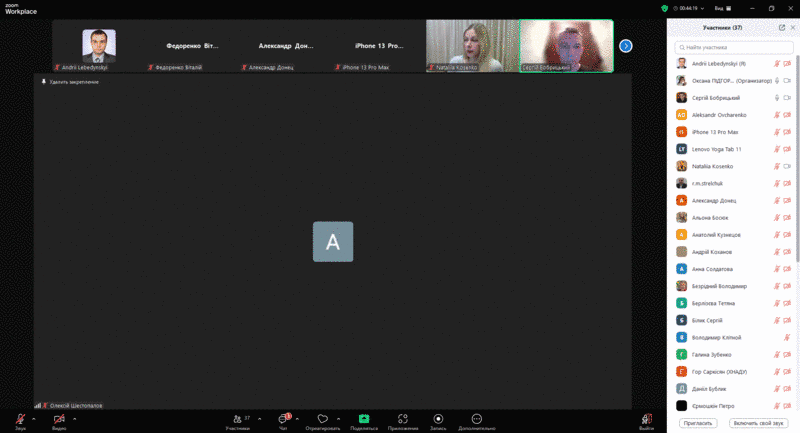Open the Reactions icon in the toolbar

[x=322, y=419]
